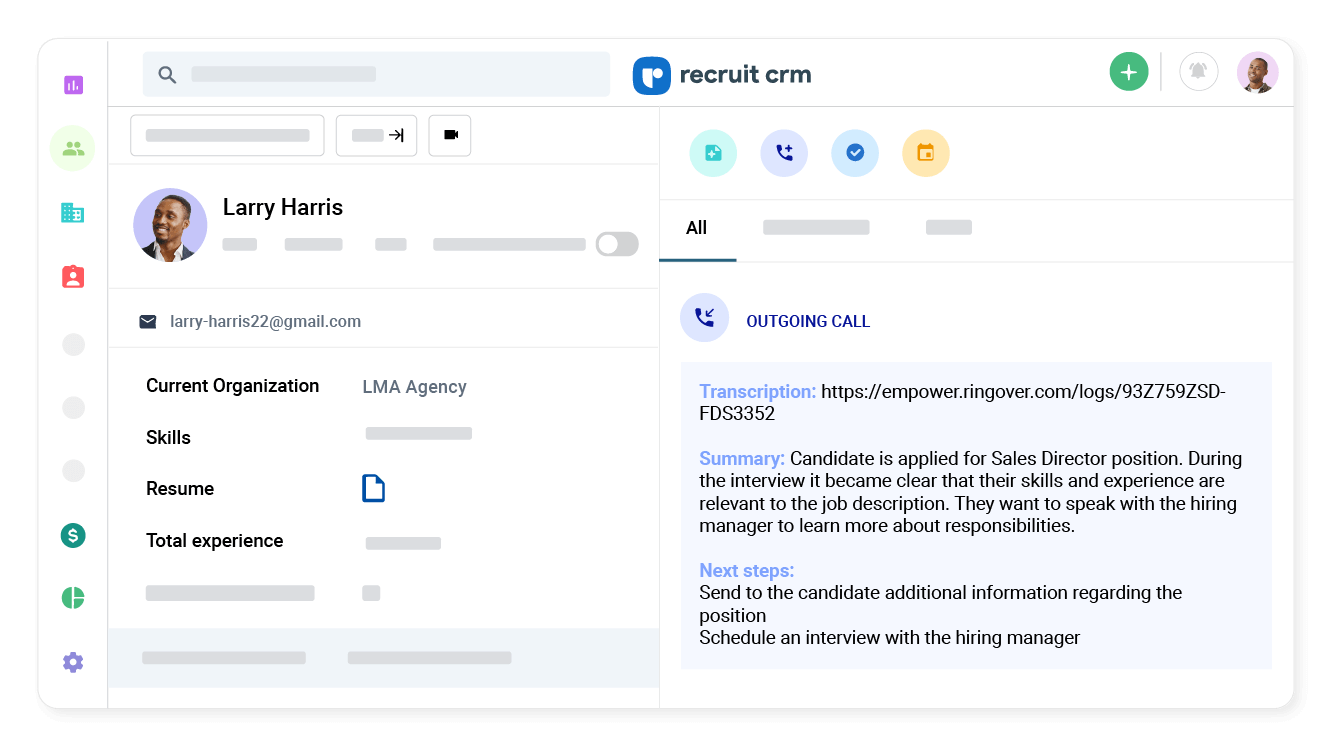This screenshot has width=1332, height=747.
Task: Schedule a meeting with the orange calendar icon
Action: click(x=926, y=152)
